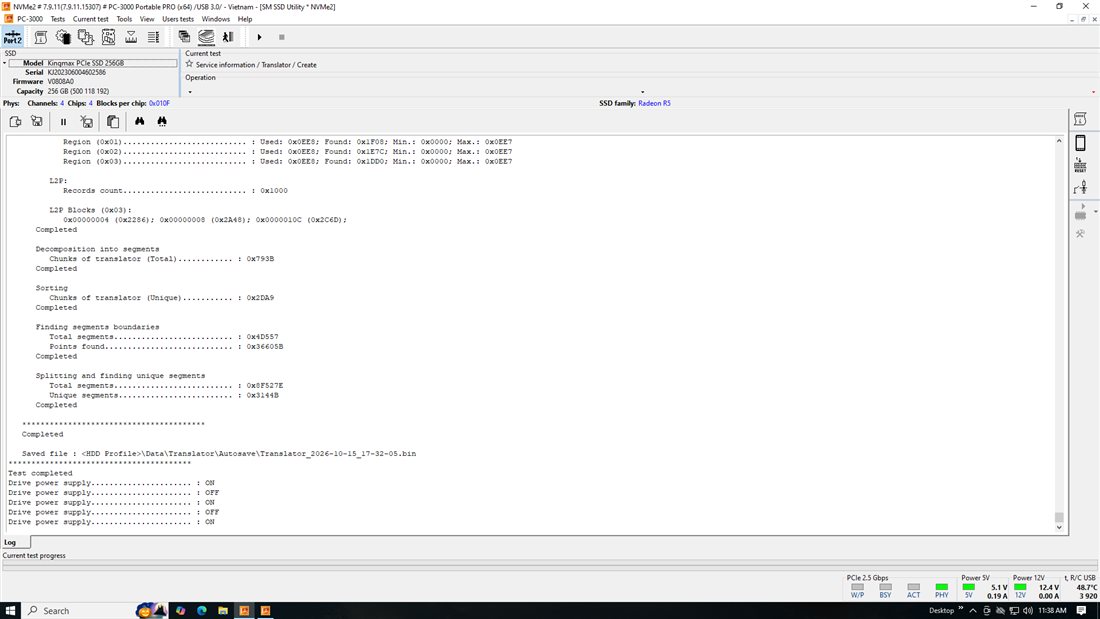This screenshot has width=1100, height=619.
Task: Click the Current test progress bar
Action: click(550, 564)
